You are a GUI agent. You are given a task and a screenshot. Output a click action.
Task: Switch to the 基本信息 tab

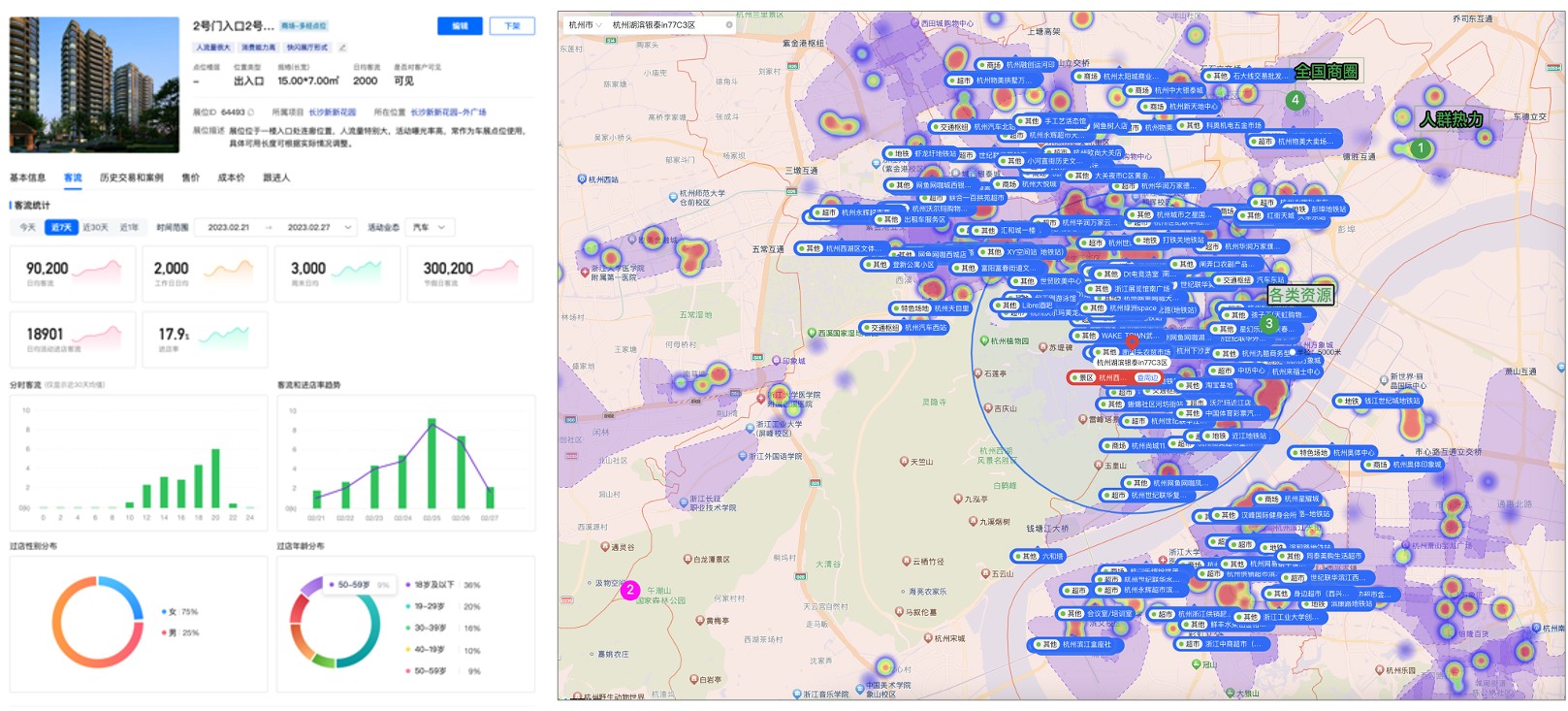tap(28, 178)
